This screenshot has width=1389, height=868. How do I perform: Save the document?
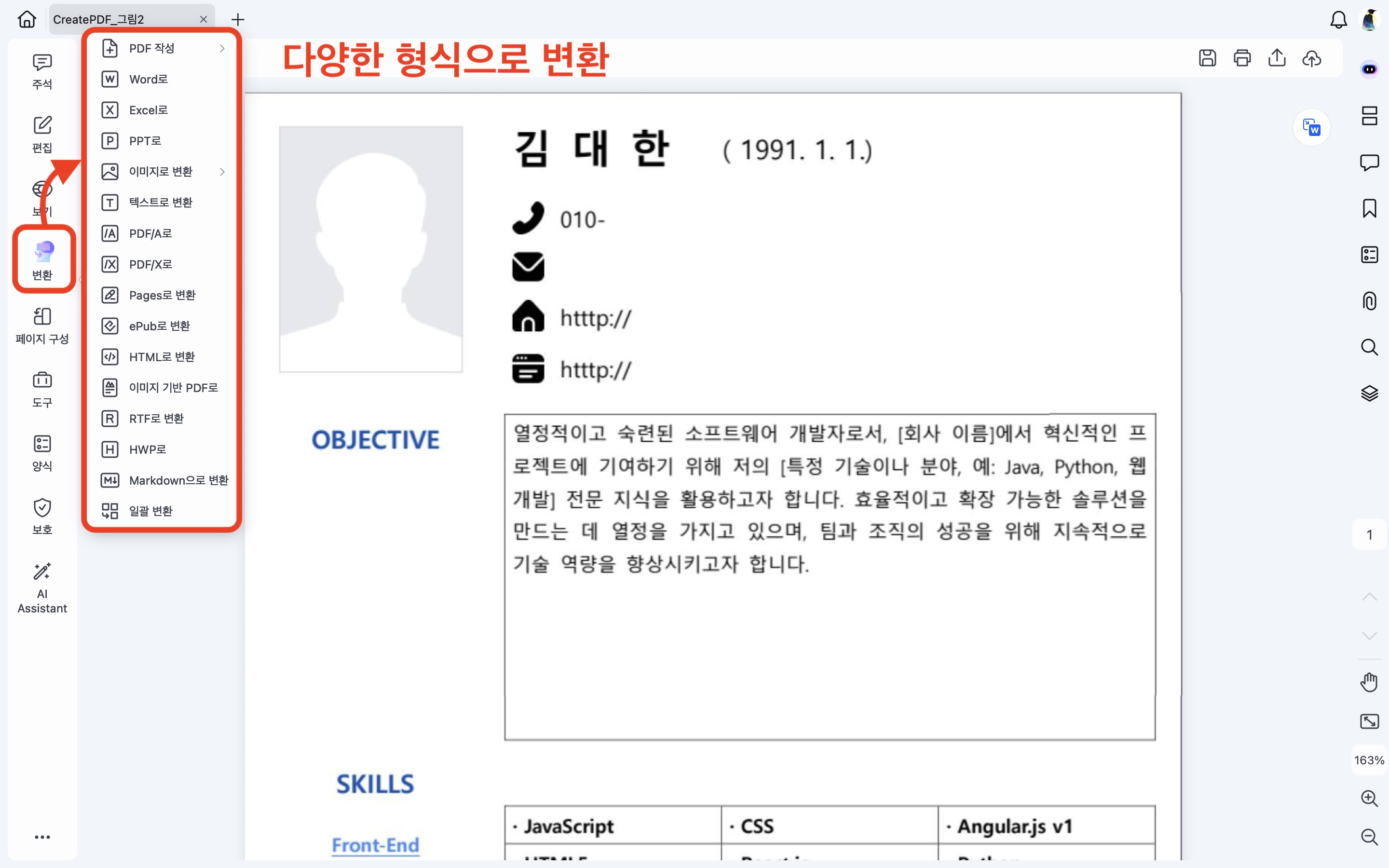click(1208, 58)
